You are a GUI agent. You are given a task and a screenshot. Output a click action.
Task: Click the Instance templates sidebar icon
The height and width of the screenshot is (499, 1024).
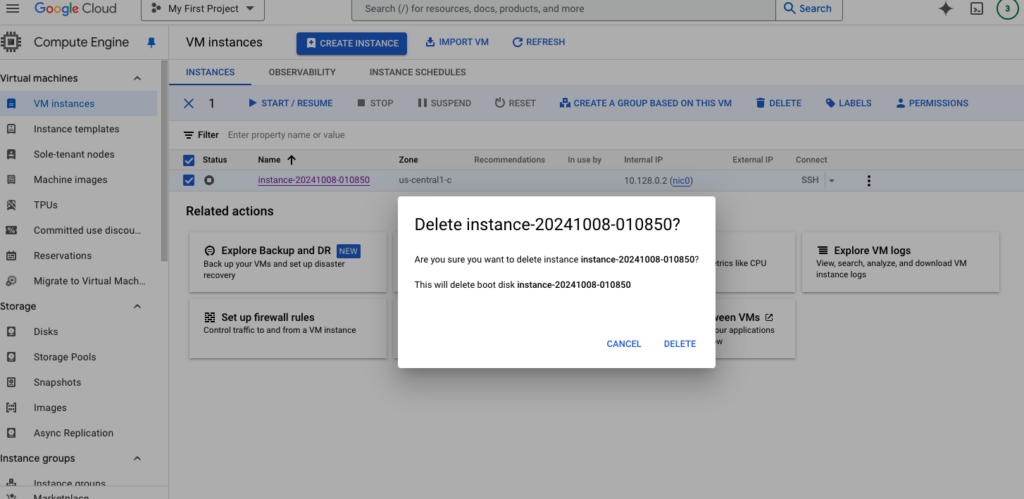pos(11,129)
